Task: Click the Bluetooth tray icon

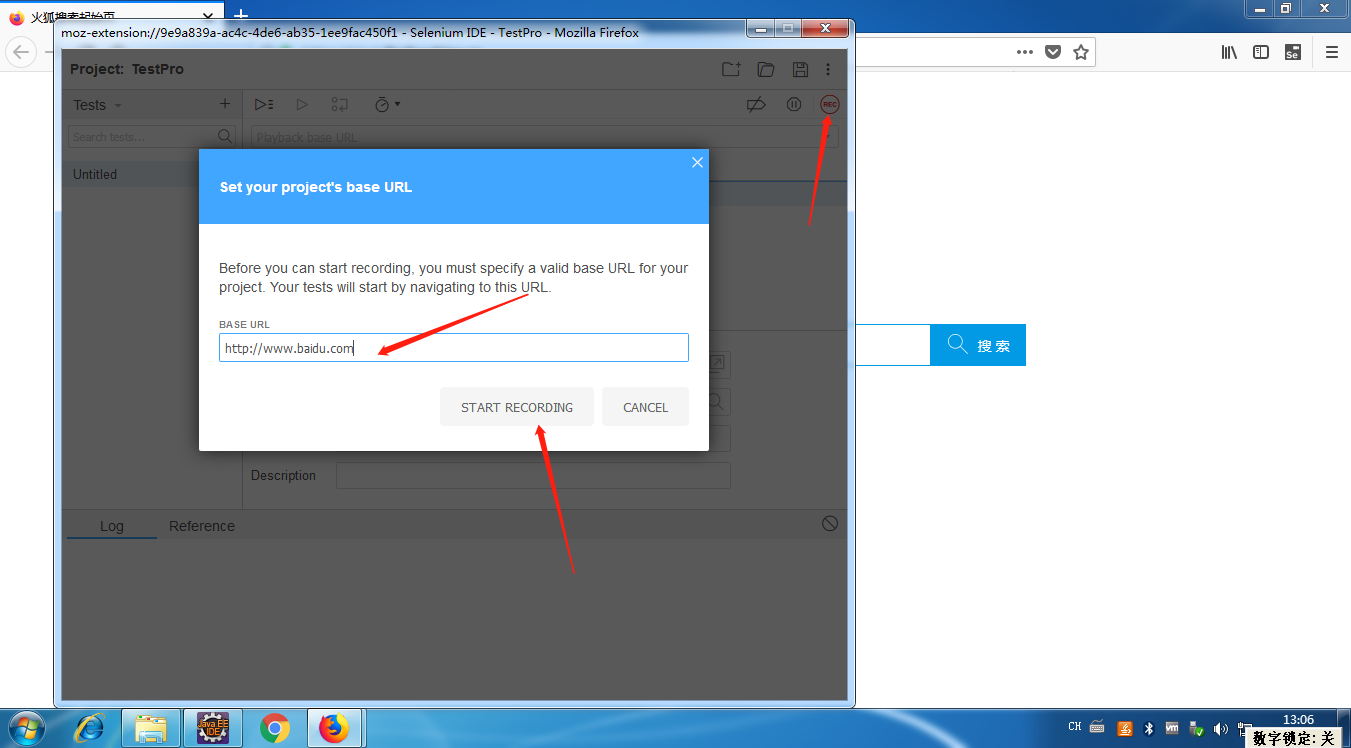Action: tap(1149, 728)
